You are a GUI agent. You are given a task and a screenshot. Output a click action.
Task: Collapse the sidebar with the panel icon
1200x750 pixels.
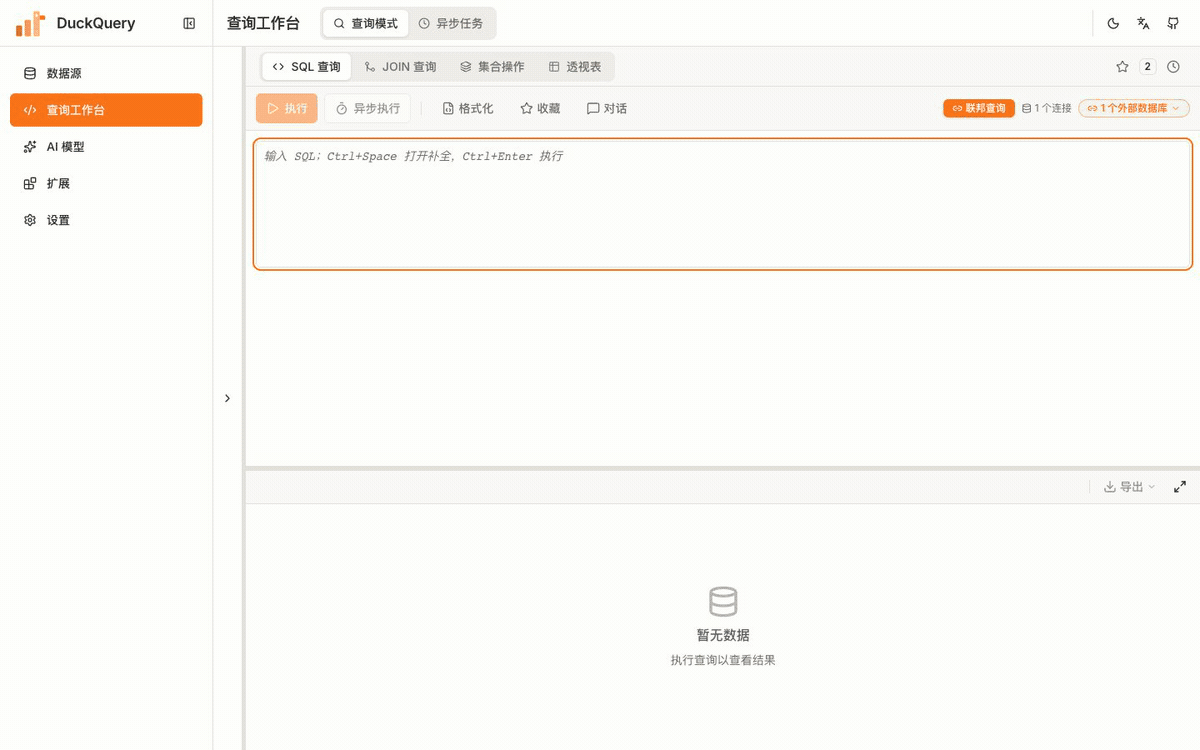[189, 23]
